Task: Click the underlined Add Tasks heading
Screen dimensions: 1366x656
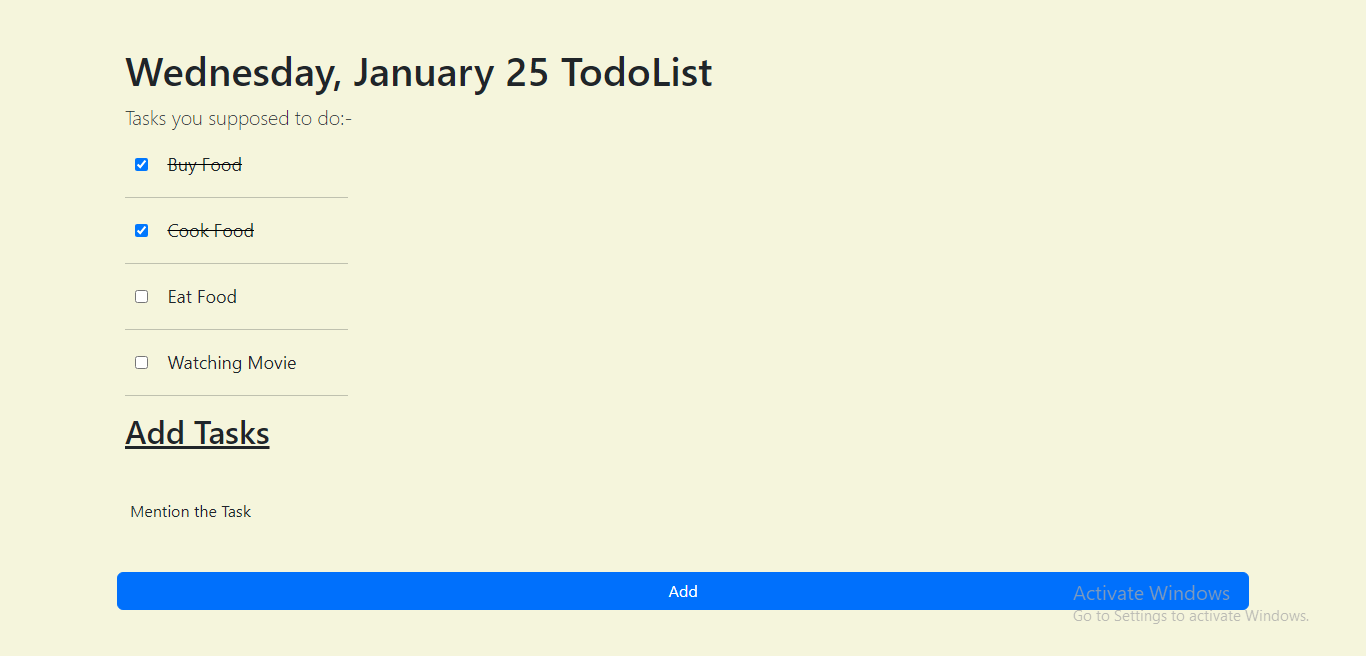Action: point(197,433)
